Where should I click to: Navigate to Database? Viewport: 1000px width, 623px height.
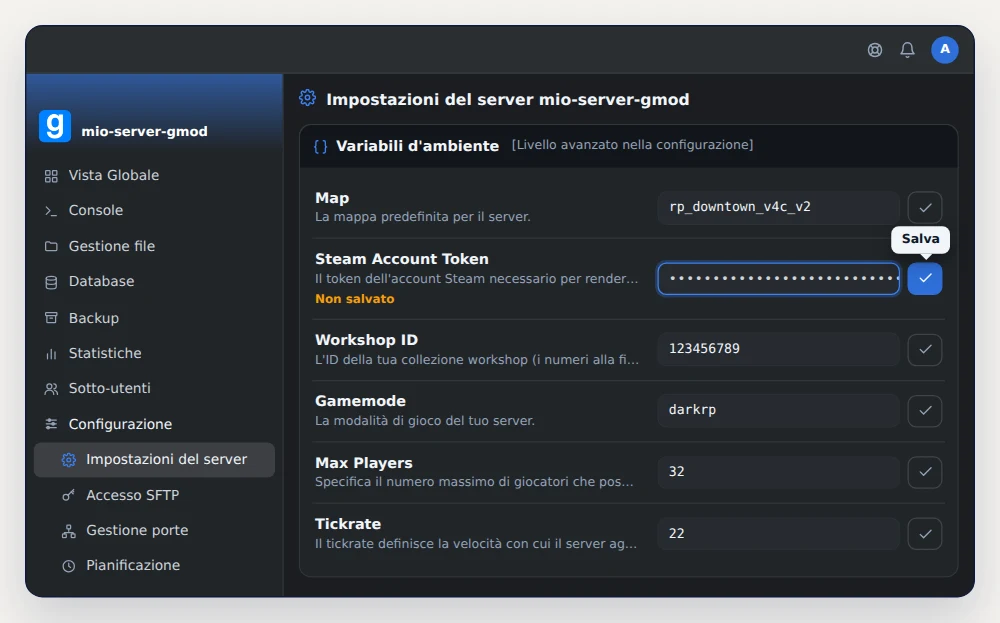tap(154, 281)
